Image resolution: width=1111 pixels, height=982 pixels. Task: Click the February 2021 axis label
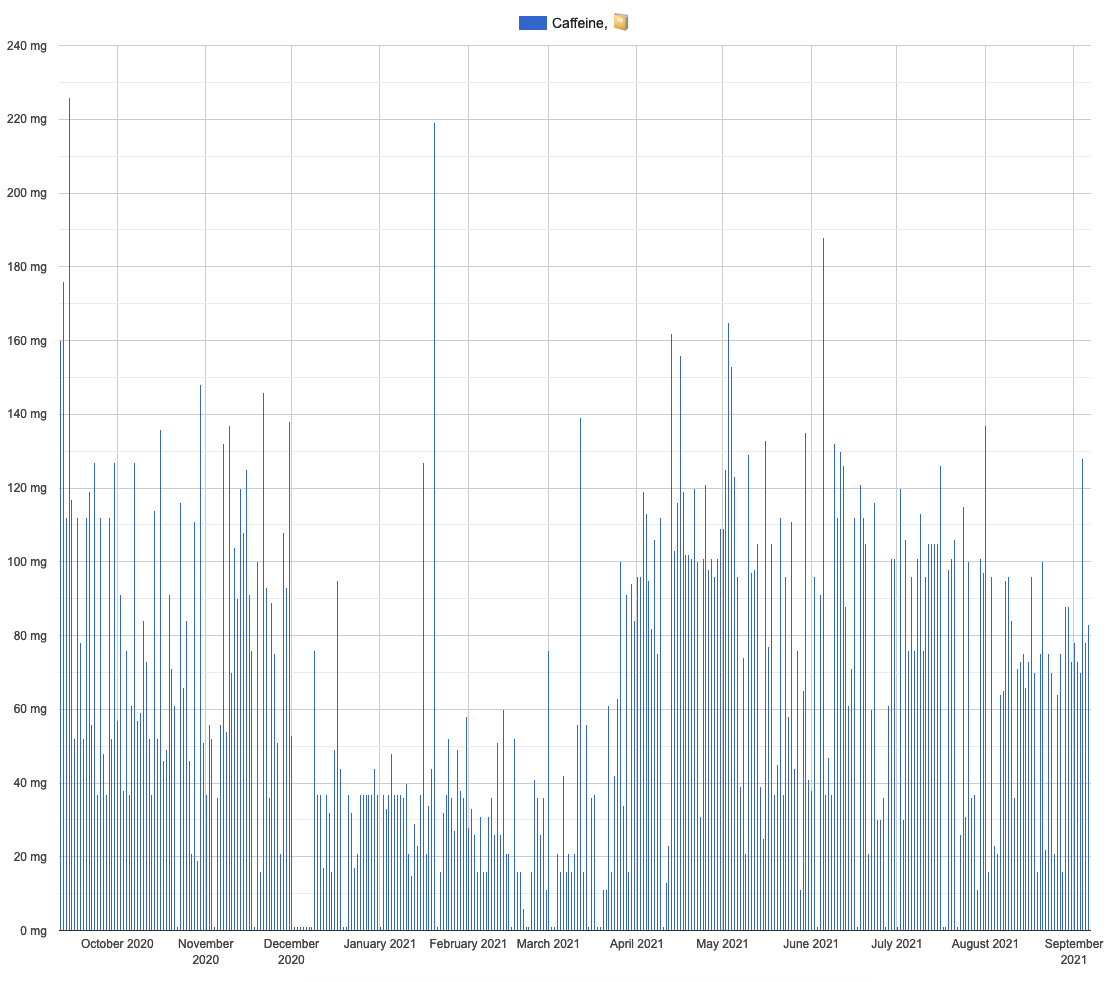468,944
